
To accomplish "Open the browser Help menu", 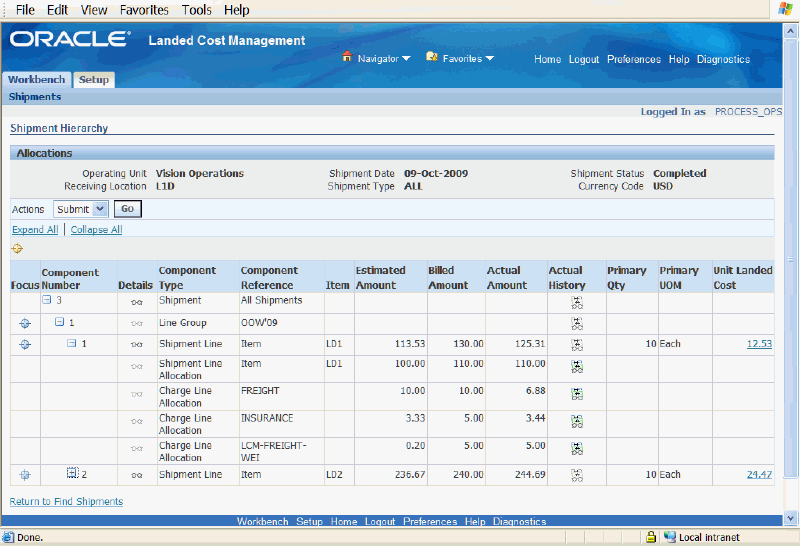I will click(x=236, y=10).
